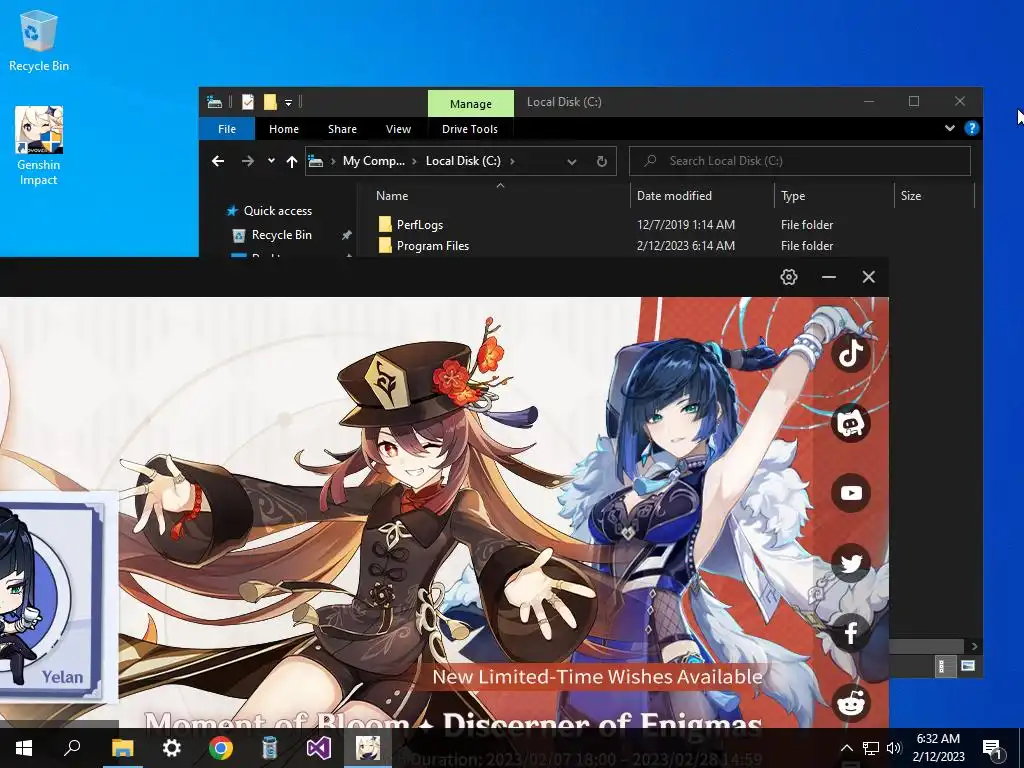Sort by Type column header
This screenshot has height=768, width=1024.
pos(793,195)
